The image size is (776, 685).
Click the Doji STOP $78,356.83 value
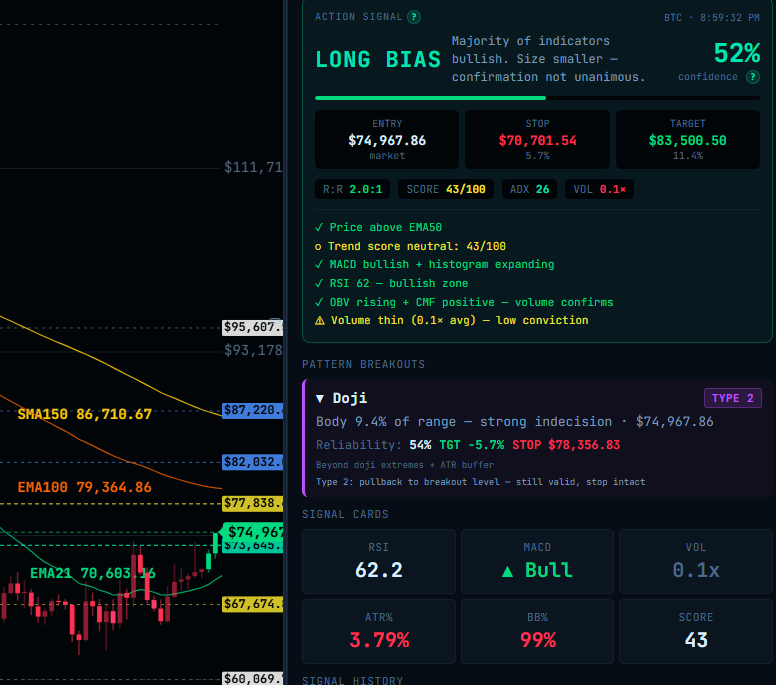pyautogui.click(x=566, y=445)
